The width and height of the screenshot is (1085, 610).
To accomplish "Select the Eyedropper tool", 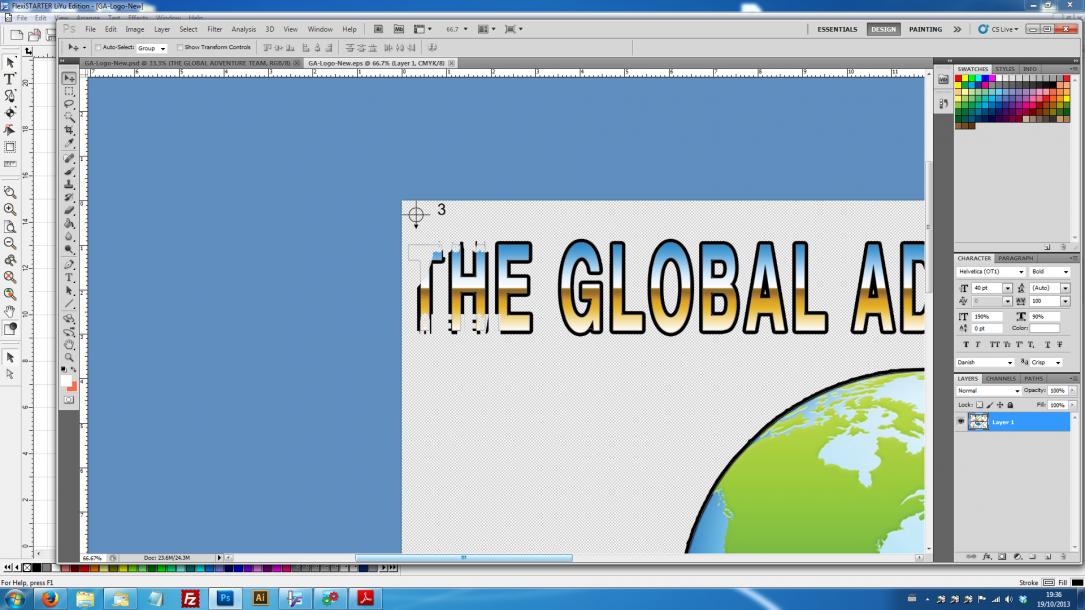I will pyautogui.click(x=69, y=144).
